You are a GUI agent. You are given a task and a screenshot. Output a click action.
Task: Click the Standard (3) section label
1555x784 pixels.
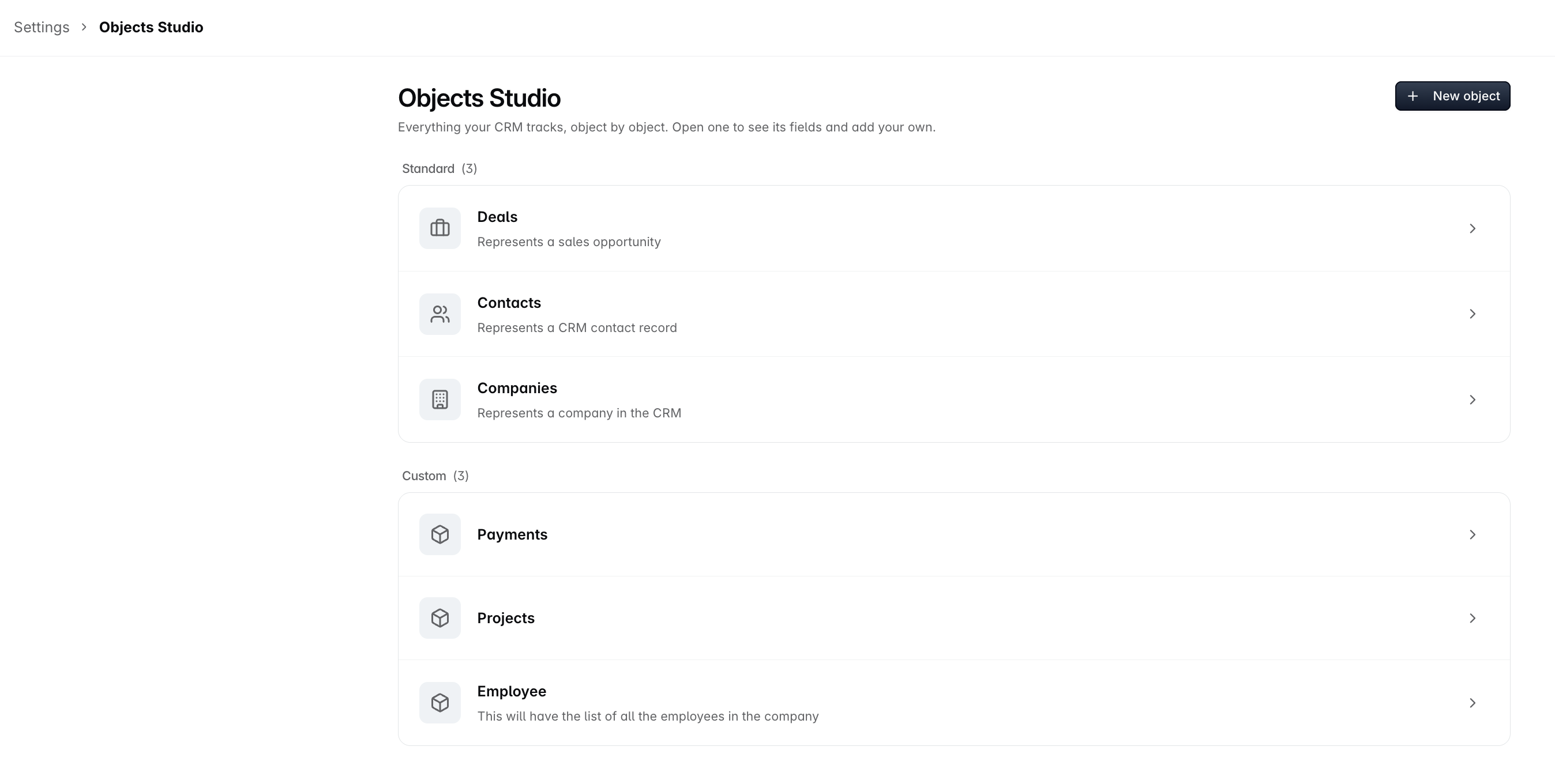pos(440,168)
